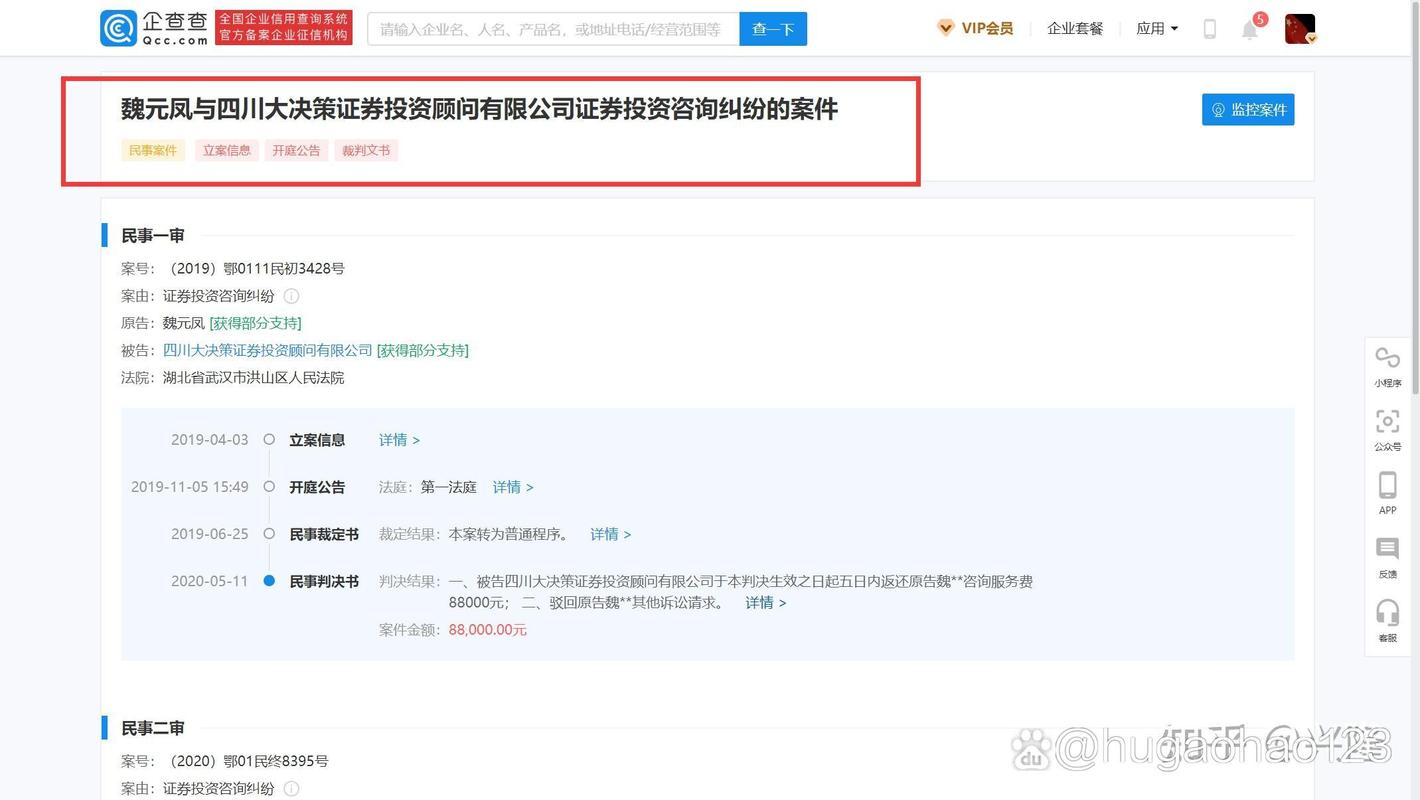The height and width of the screenshot is (800, 1420).
Task: Click the 监控案件 button
Action: 1248,110
